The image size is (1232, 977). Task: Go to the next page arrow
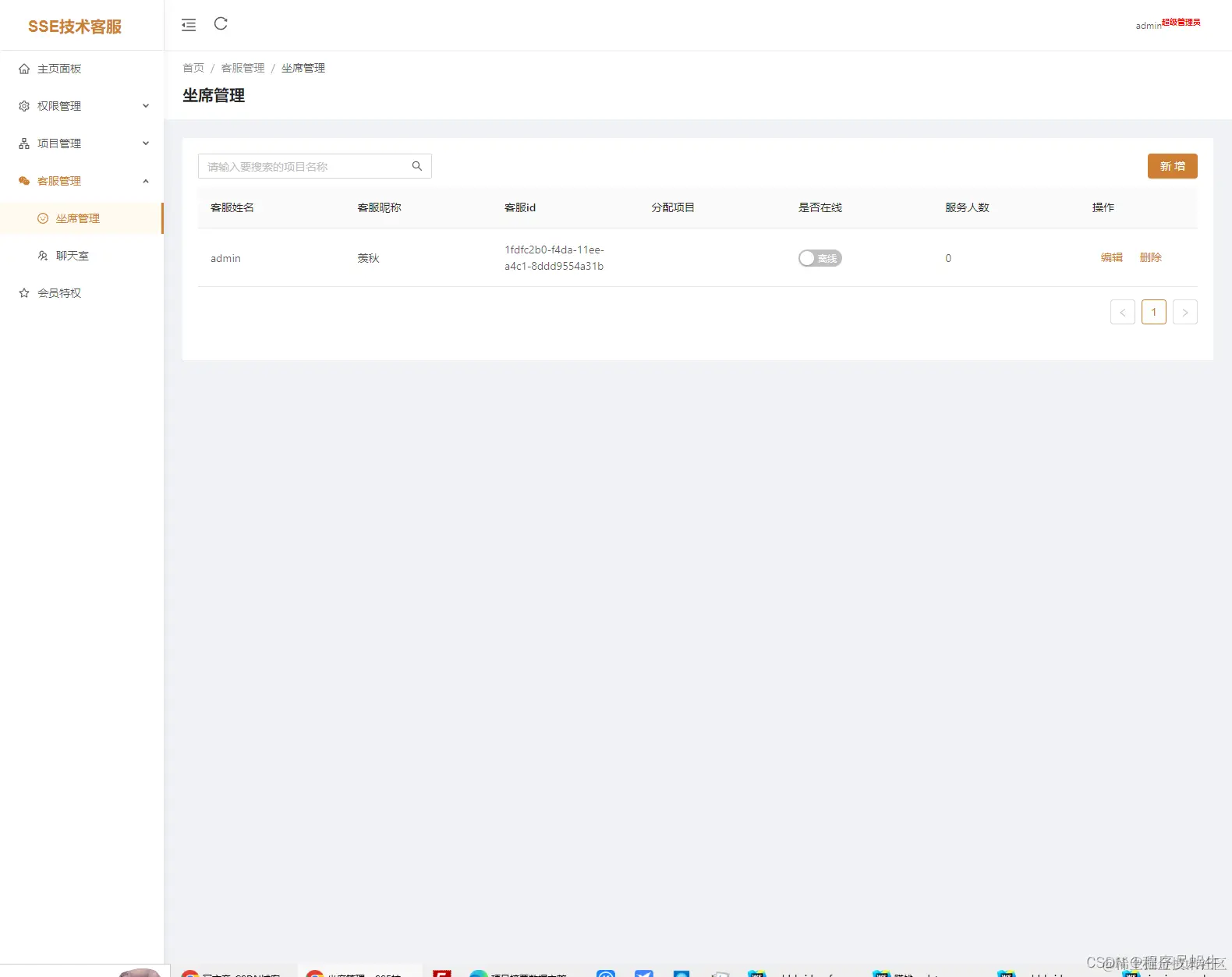(x=1185, y=312)
